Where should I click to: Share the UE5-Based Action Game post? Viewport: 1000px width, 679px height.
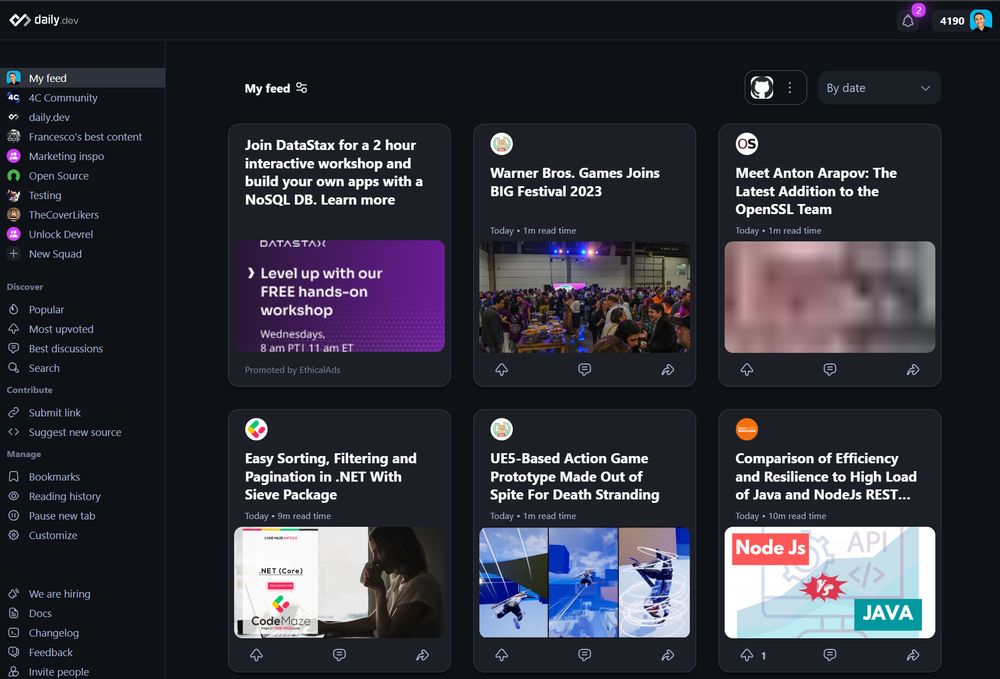pyautogui.click(x=668, y=655)
